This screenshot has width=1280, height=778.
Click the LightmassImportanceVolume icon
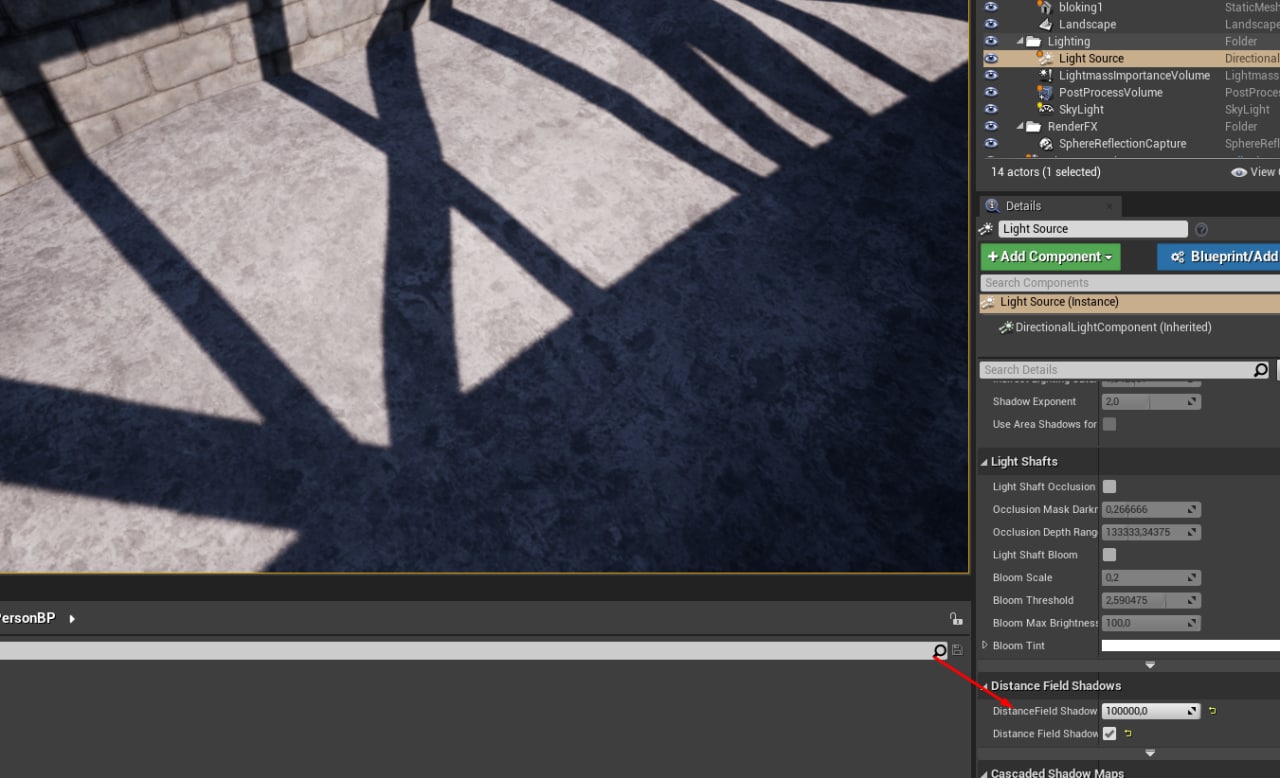(x=1045, y=75)
